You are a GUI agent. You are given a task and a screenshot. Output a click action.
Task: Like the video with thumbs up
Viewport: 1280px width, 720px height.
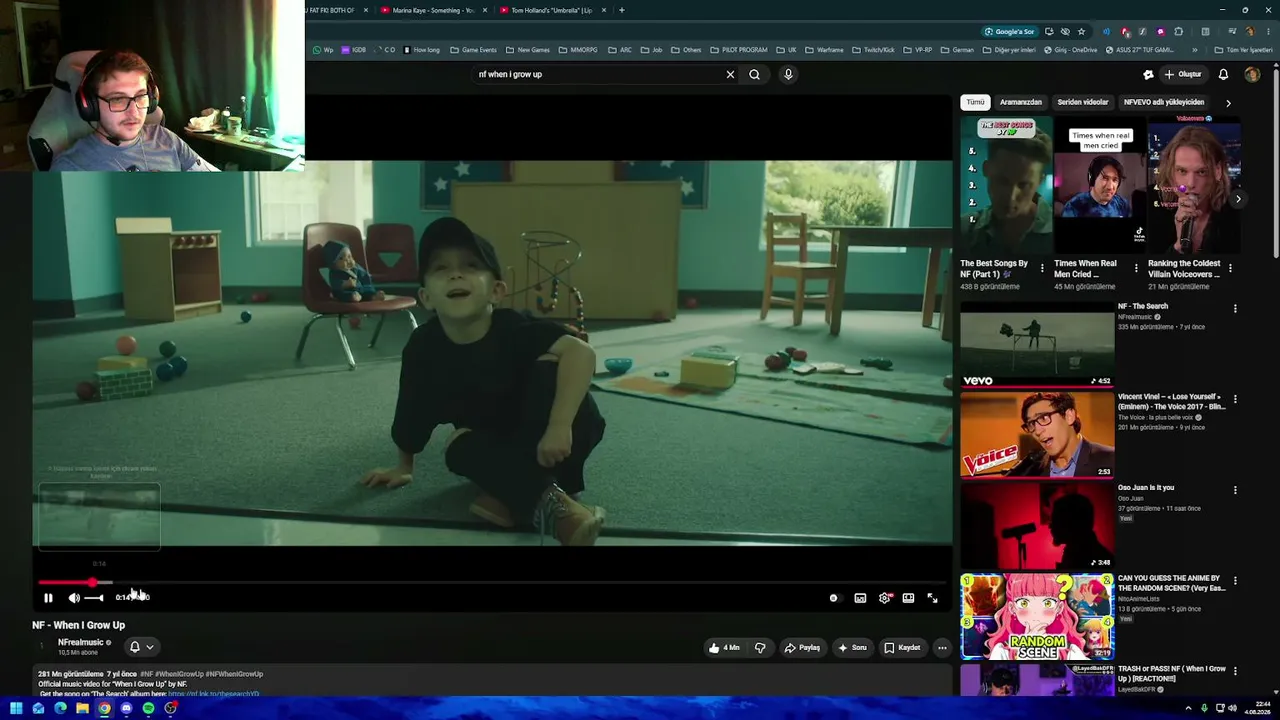(724, 648)
